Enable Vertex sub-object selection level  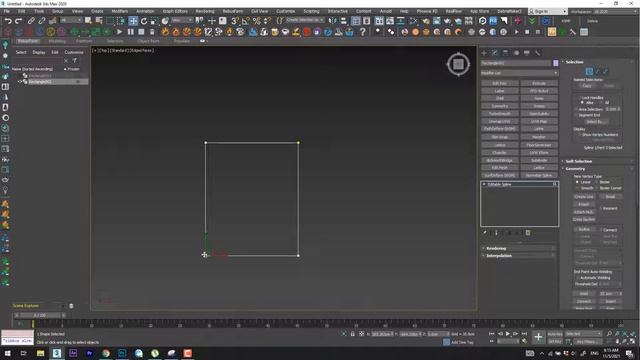pos(589,71)
